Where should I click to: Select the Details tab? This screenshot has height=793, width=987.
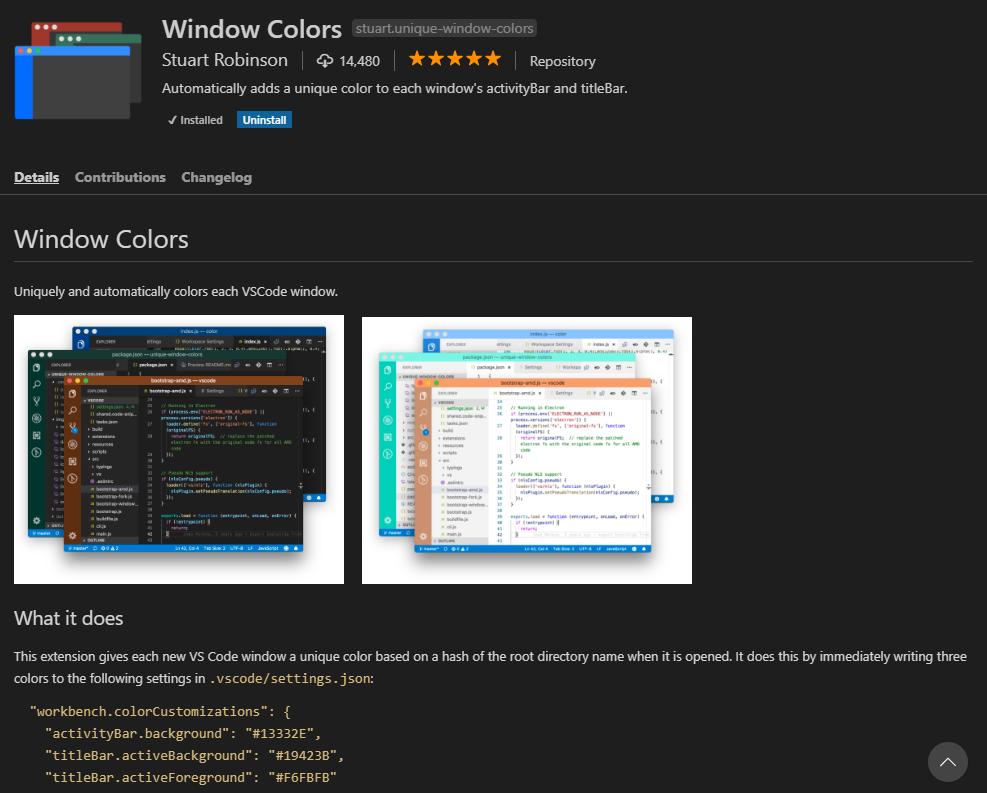pos(36,177)
